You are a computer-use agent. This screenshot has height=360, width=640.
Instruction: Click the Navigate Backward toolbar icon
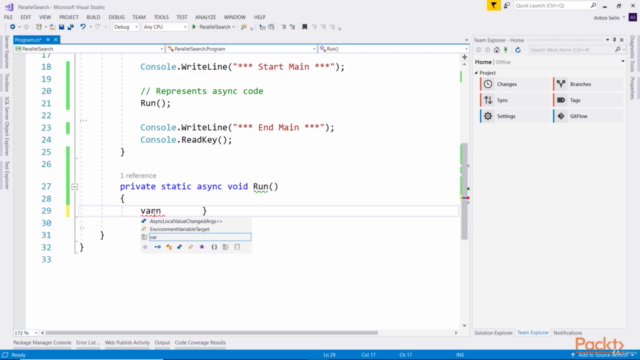pyautogui.click(x=12, y=27)
